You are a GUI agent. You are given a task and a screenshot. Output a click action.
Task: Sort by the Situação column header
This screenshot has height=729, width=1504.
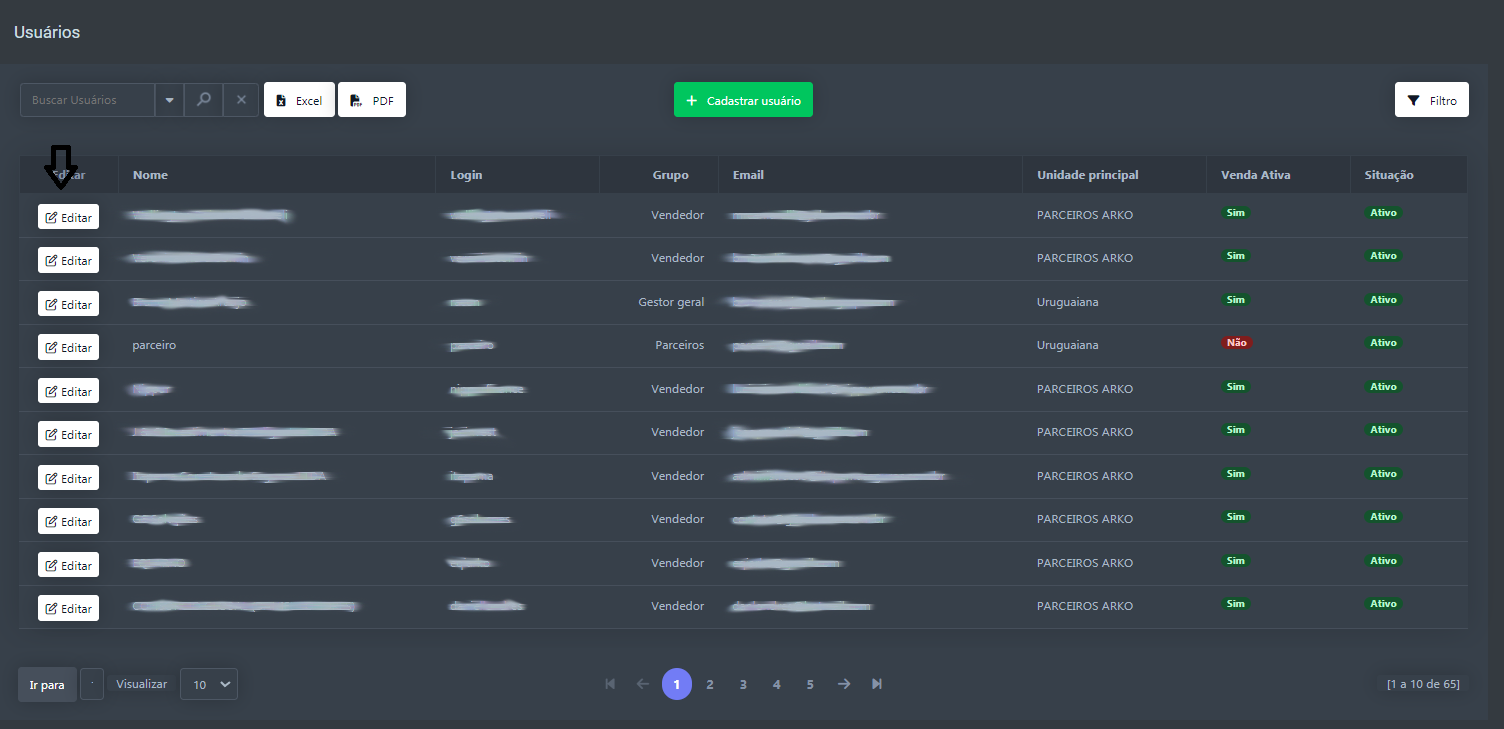pyautogui.click(x=1389, y=175)
